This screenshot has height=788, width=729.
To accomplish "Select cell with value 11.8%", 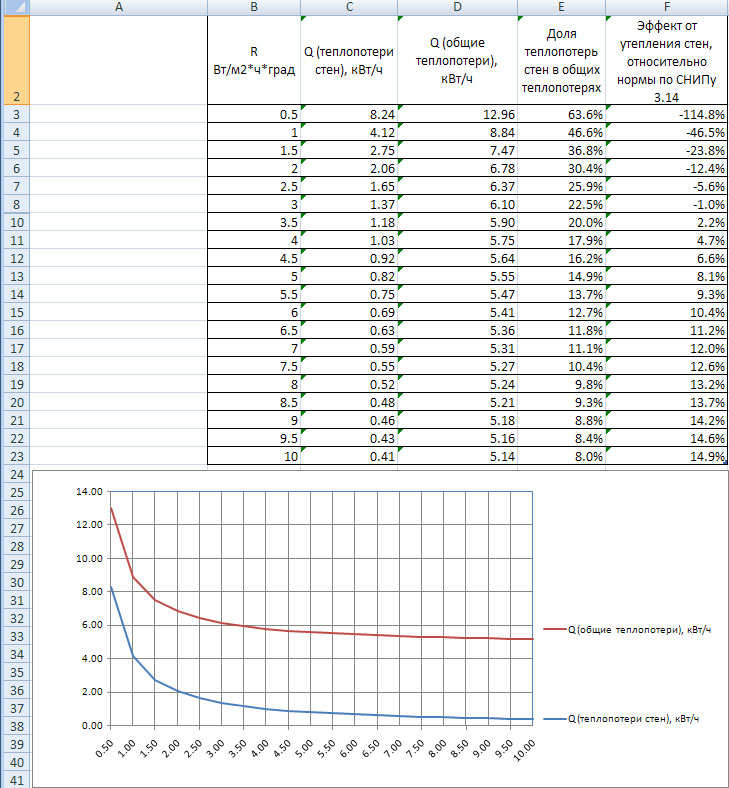I will click(x=561, y=330).
